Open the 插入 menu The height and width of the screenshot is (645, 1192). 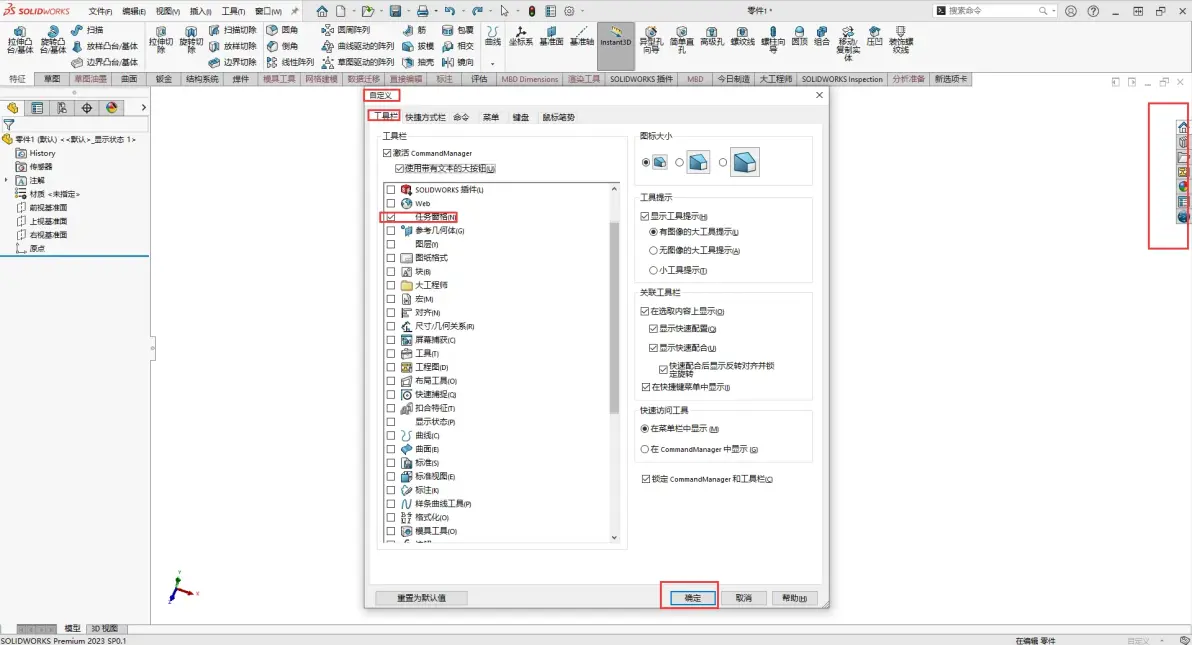coord(200,11)
